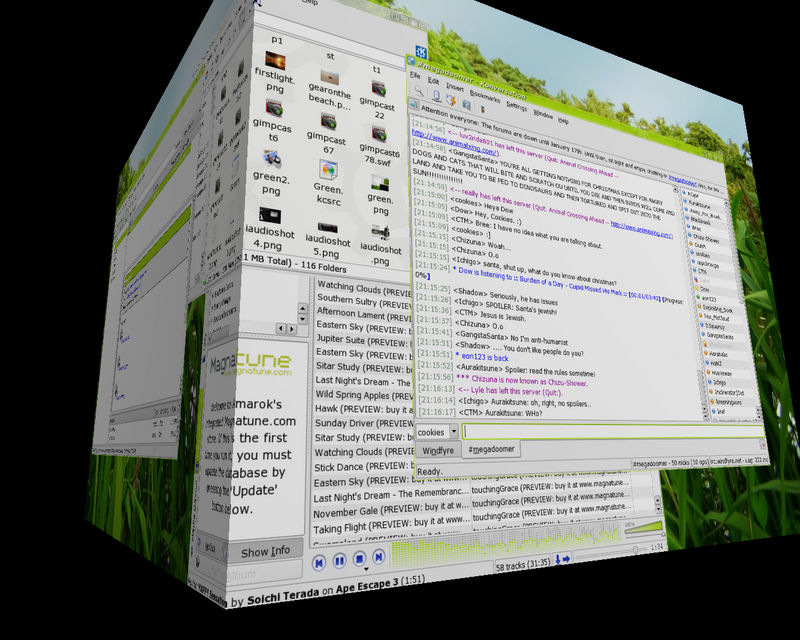The height and width of the screenshot is (640, 800).
Task: Open the Help menu in Konversation
Action: (563, 120)
